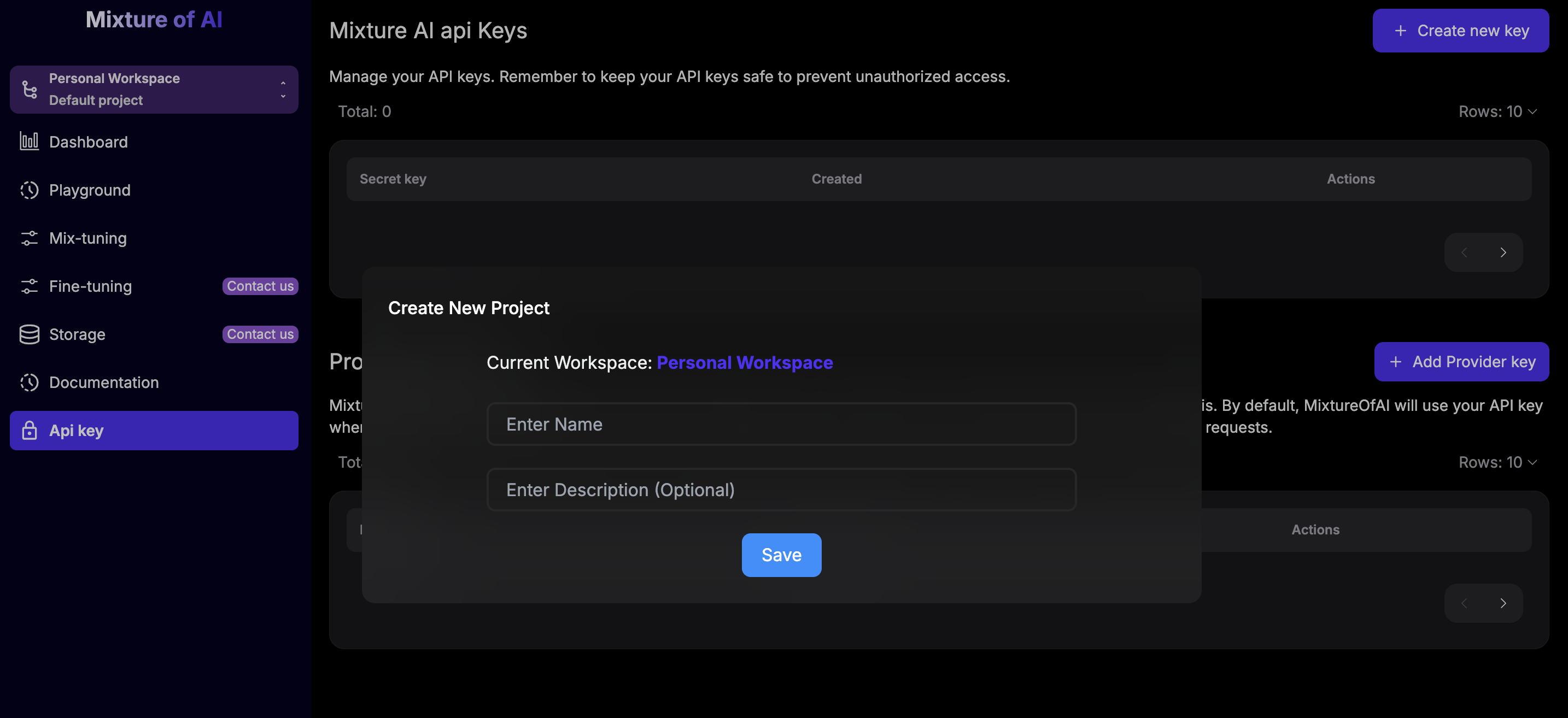
Task: Click the Playground clock icon
Action: pos(29,190)
